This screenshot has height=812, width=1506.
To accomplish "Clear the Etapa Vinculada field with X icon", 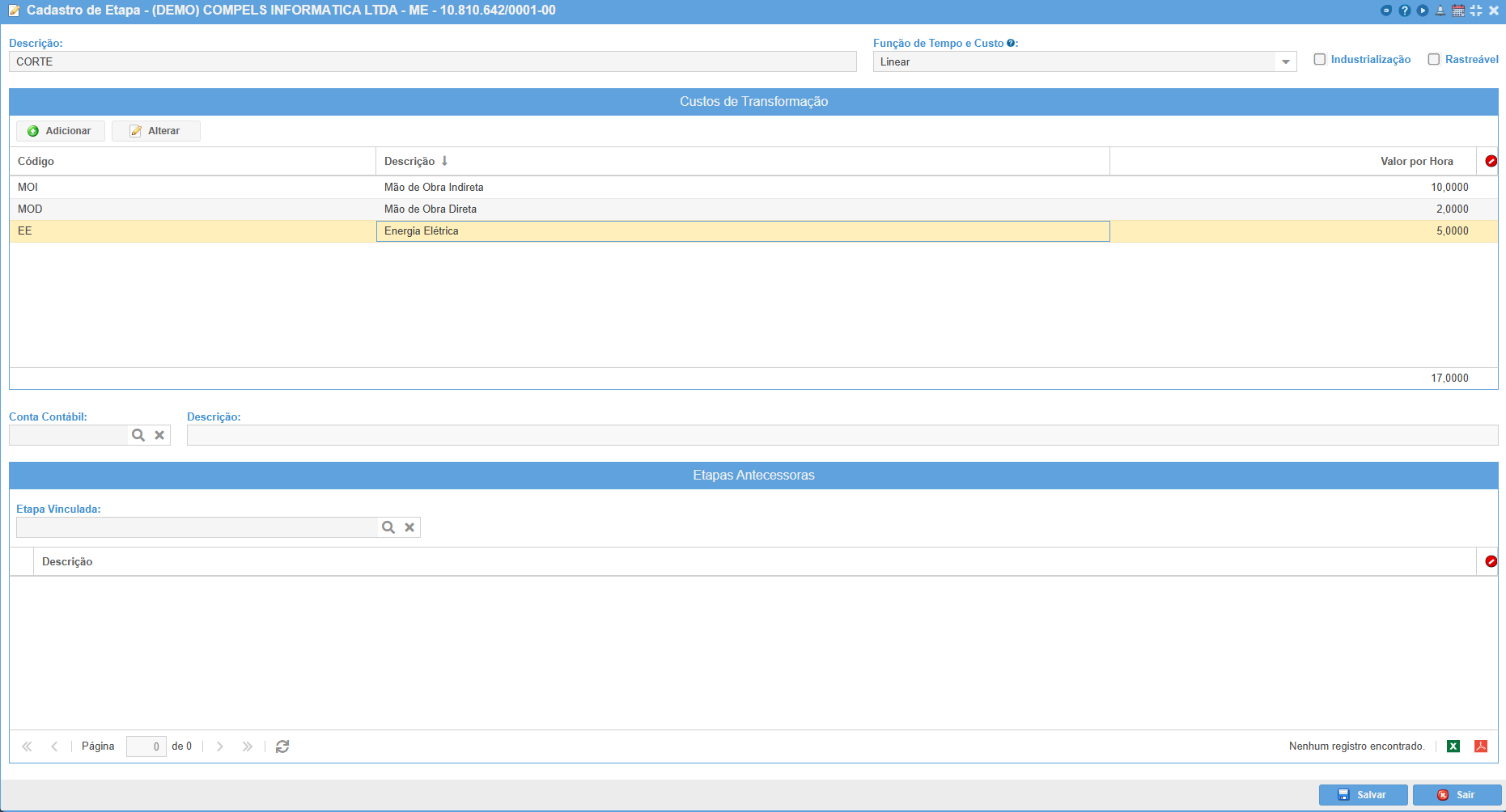I will click(409, 527).
